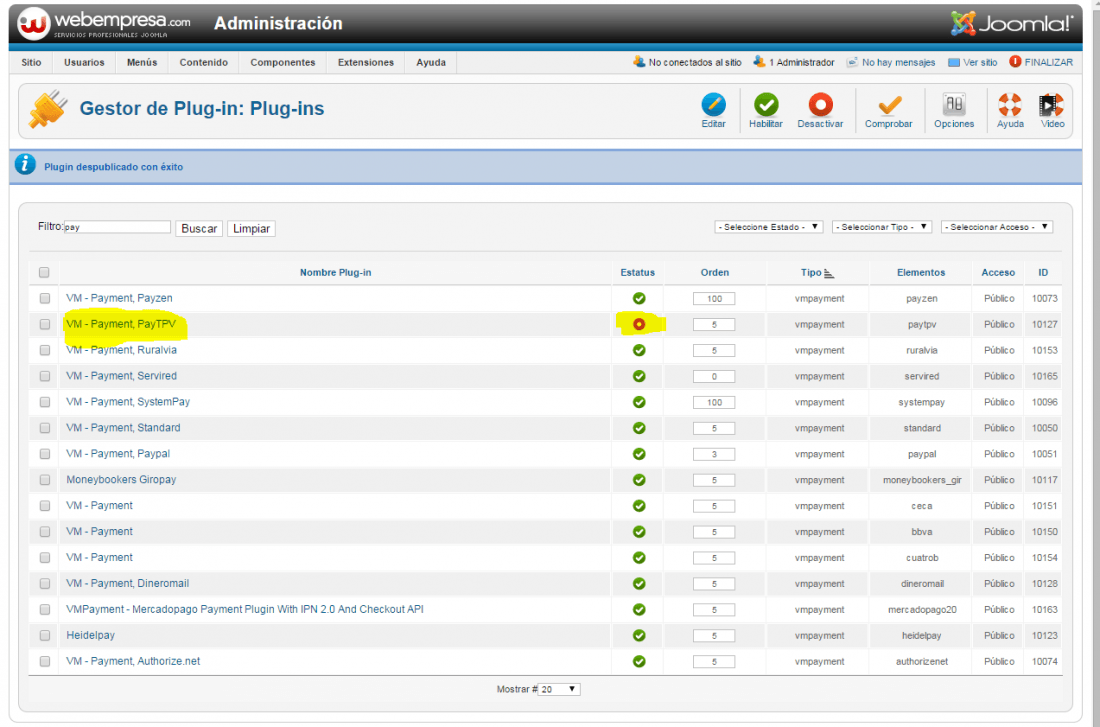Open the Menús menu
This screenshot has height=727, width=1100.
142,62
